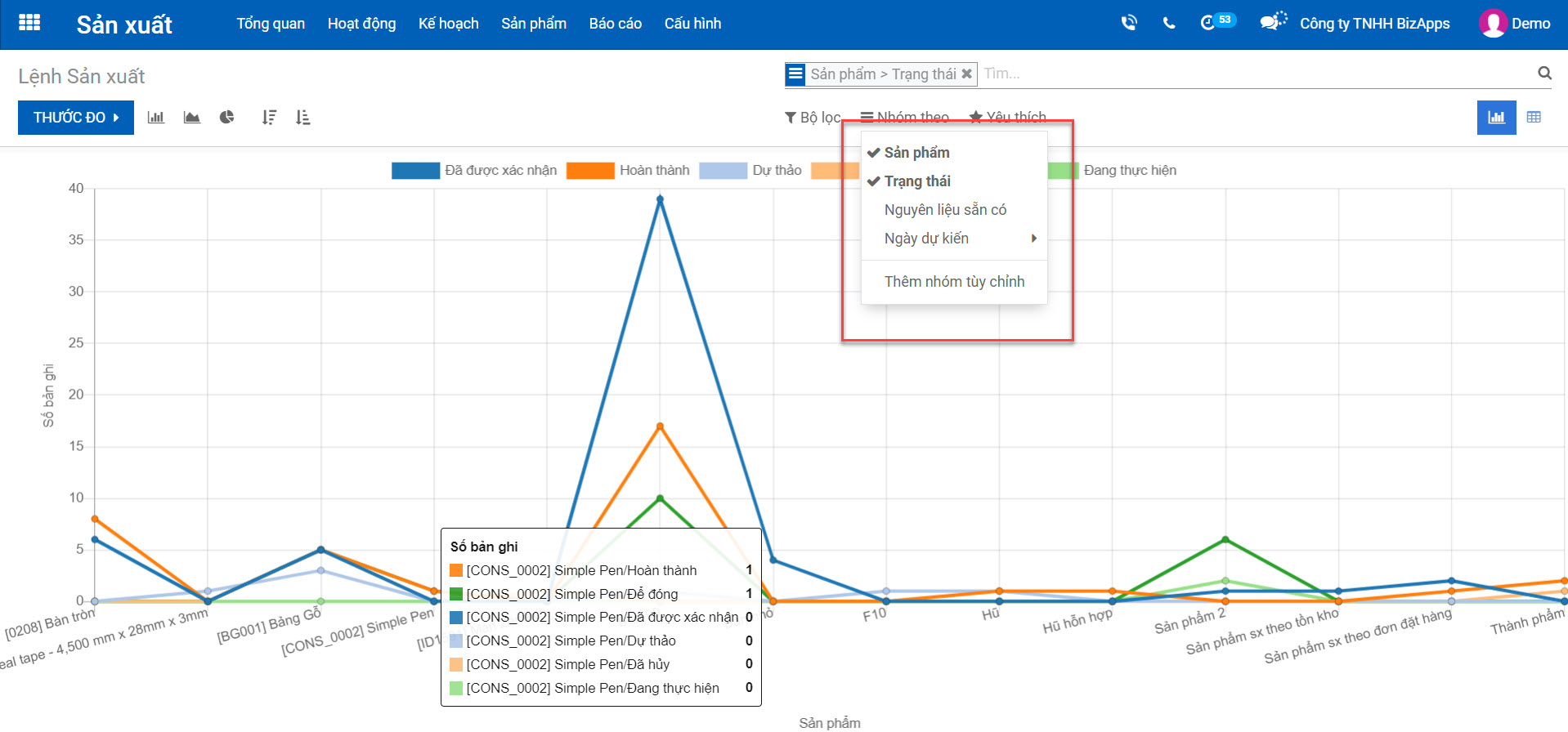Screen dimensions: 1568x732
Task: Open the Hoạt động menu
Action: tap(361, 24)
